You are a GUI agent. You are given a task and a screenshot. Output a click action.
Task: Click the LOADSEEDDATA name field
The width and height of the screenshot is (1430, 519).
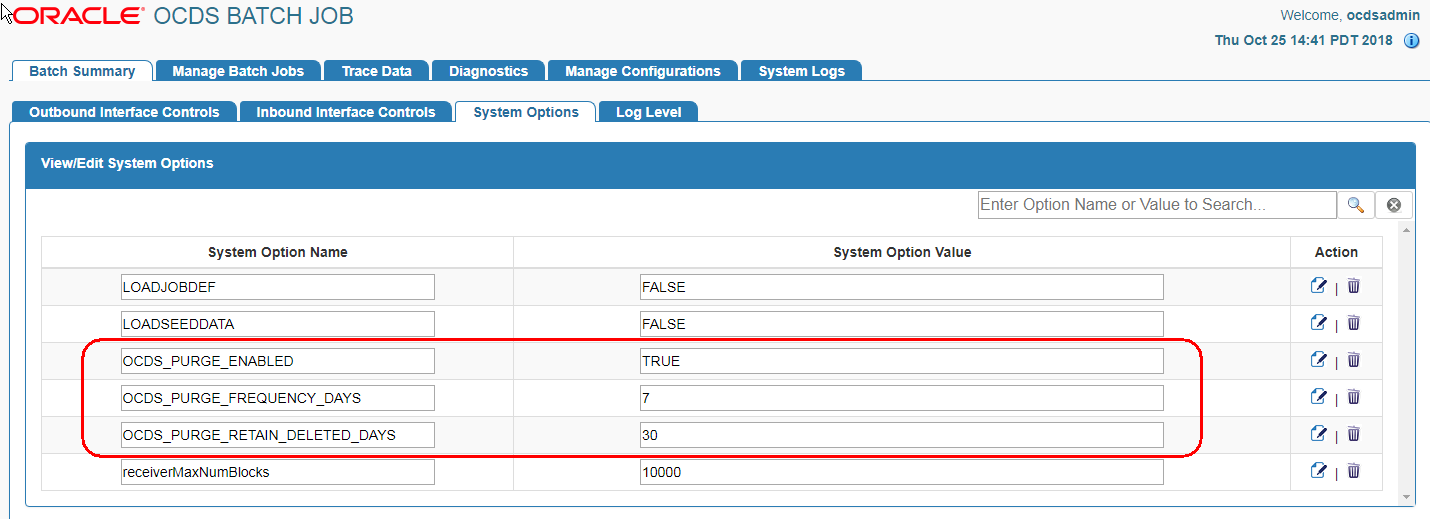click(x=278, y=324)
